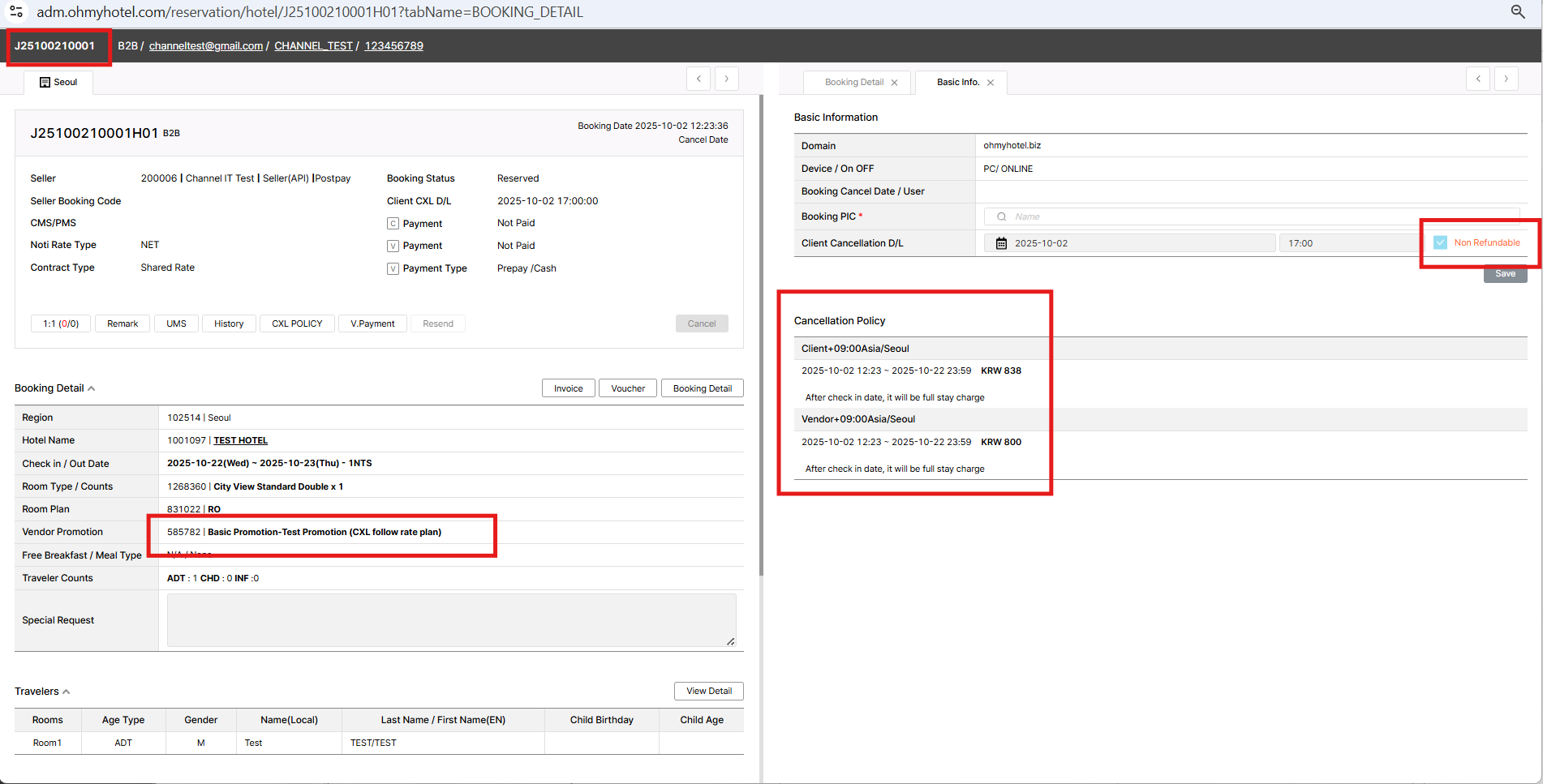This screenshot has height=784, width=1543.
Task: Select the Seoul tab
Action: coord(58,83)
